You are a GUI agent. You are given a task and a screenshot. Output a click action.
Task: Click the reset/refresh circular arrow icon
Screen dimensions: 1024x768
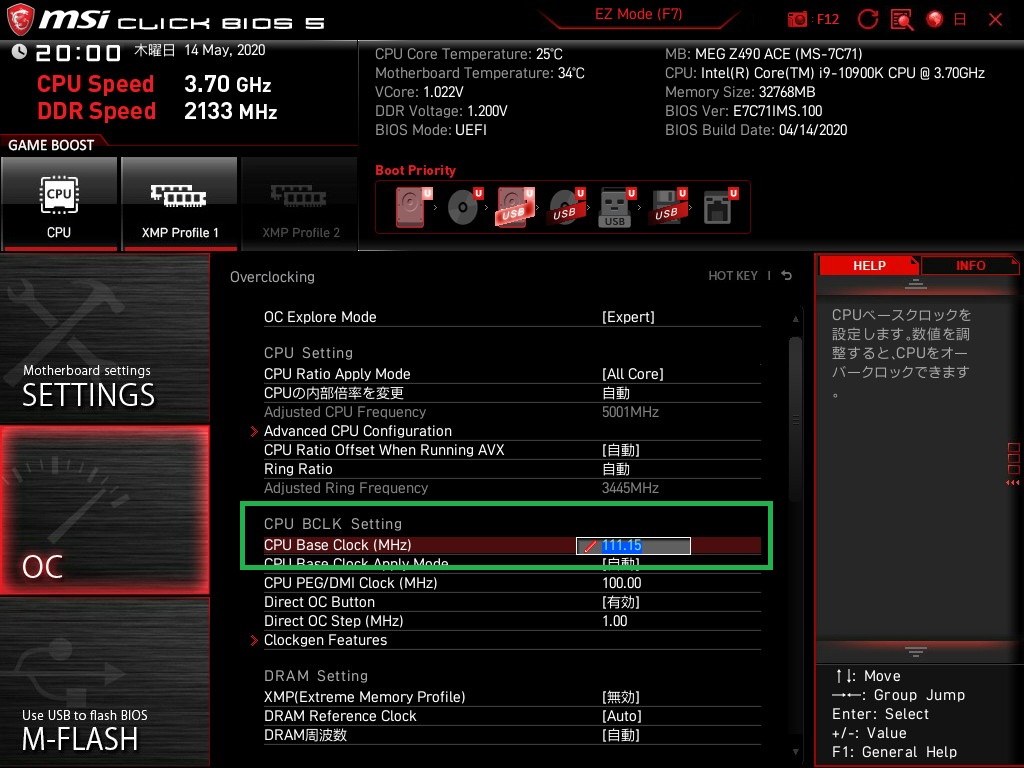click(868, 20)
